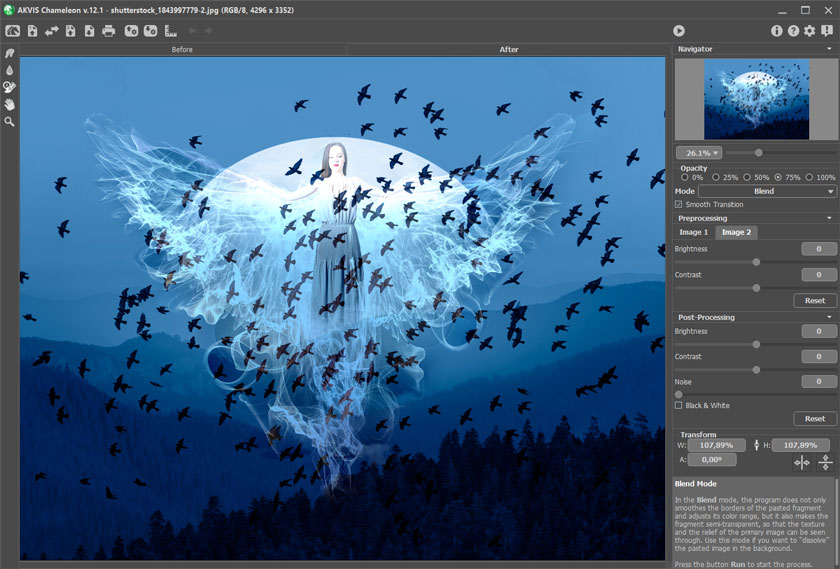The height and width of the screenshot is (569, 840).
Task: Set opacity to 0% radio button
Action: click(685, 177)
